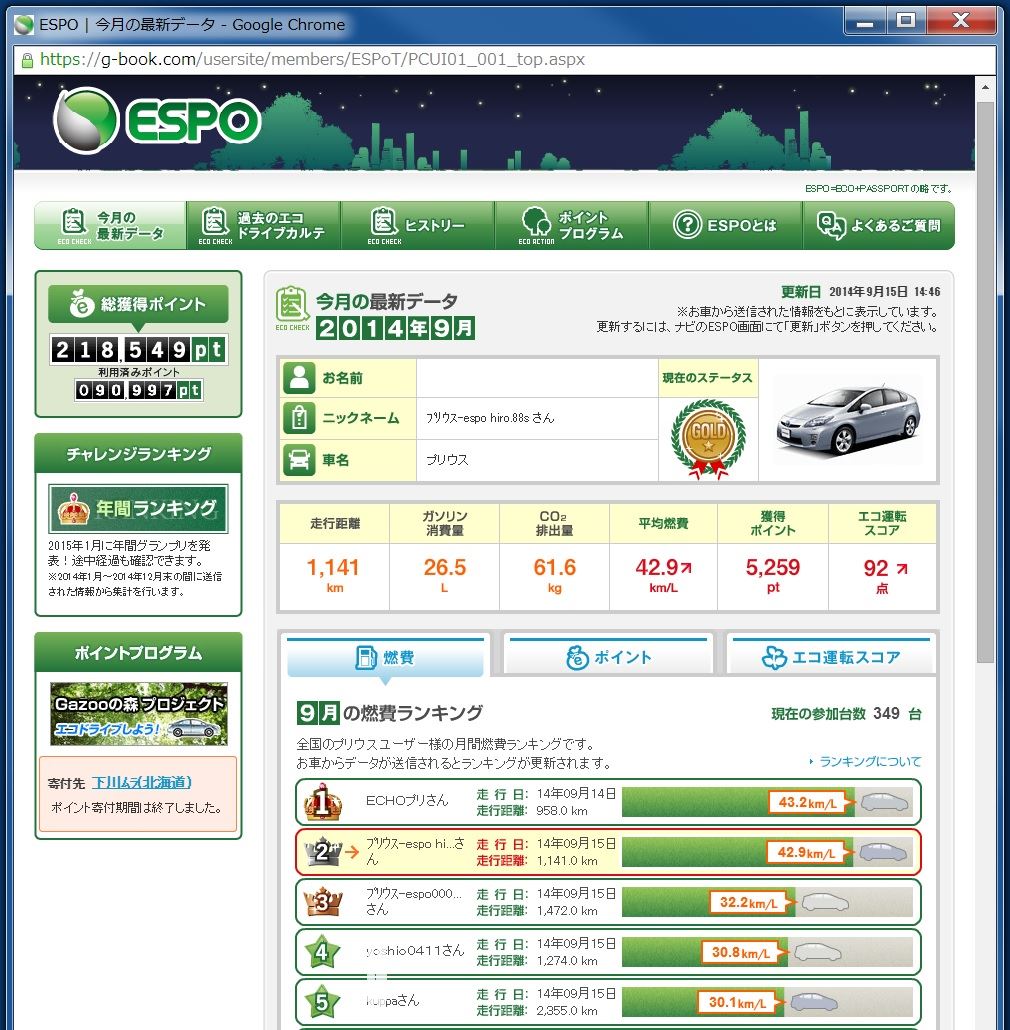Click fuel pump icon on 燃費 tab
1010x1030 pixels.
366,657
